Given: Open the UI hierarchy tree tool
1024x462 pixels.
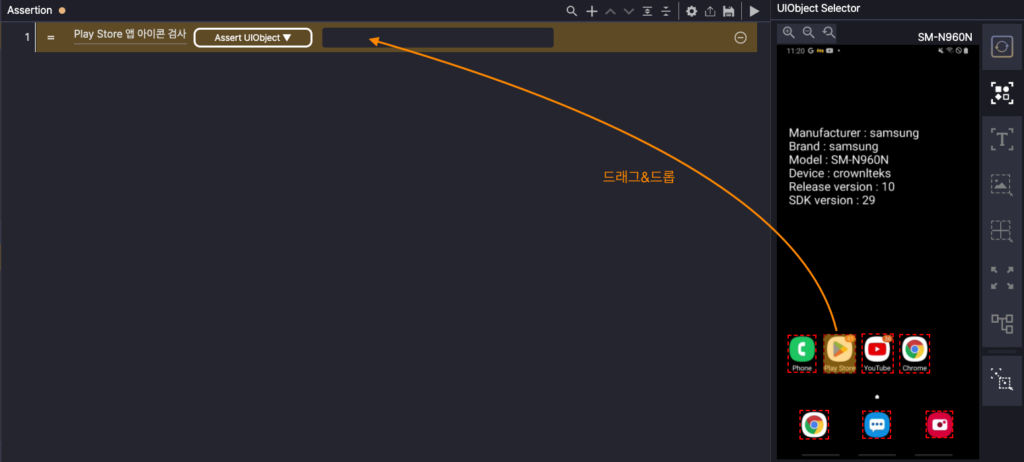Looking at the screenshot, I should (1001, 323).
